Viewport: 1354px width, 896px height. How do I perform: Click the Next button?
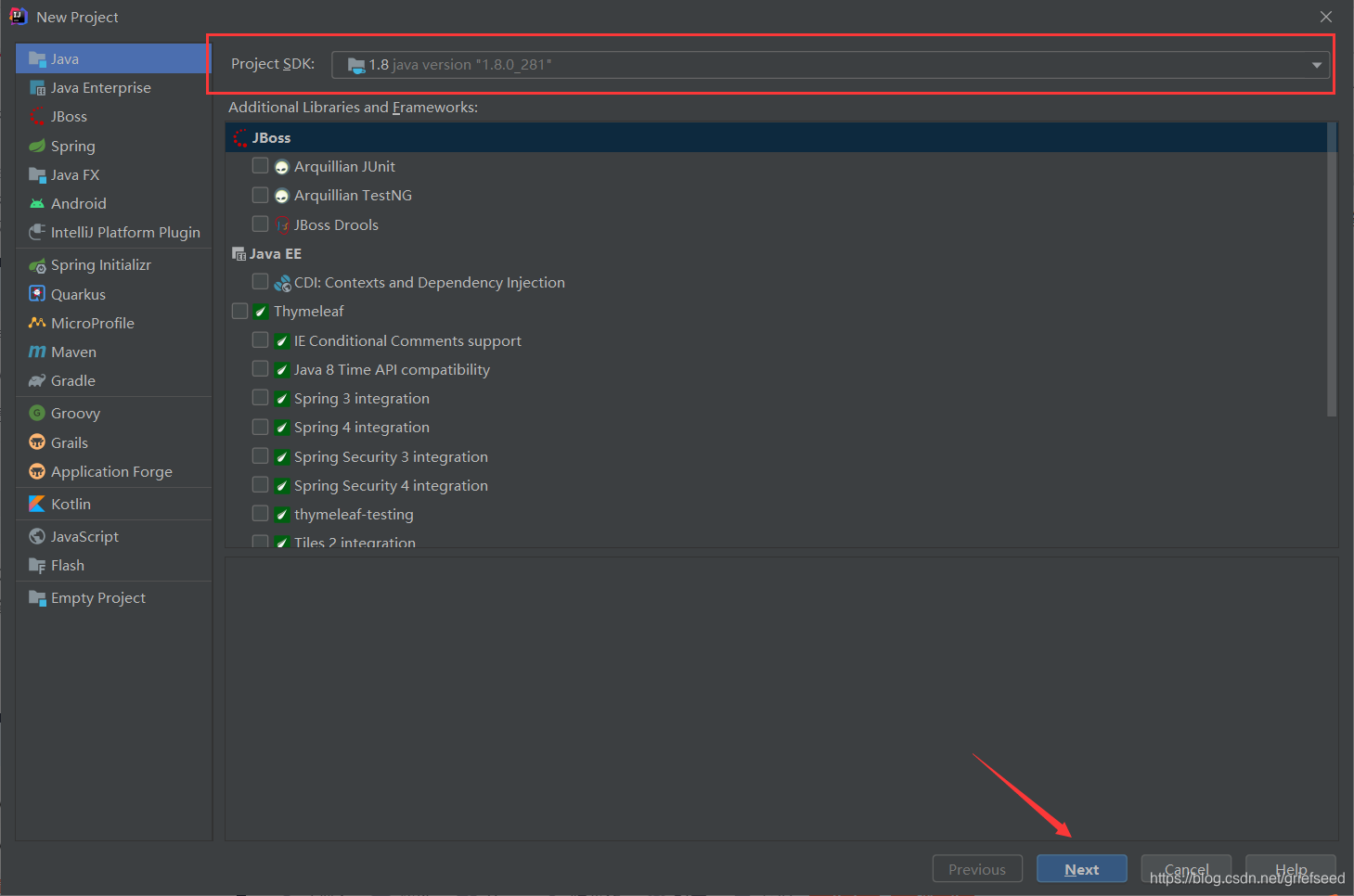[1082, 869]
